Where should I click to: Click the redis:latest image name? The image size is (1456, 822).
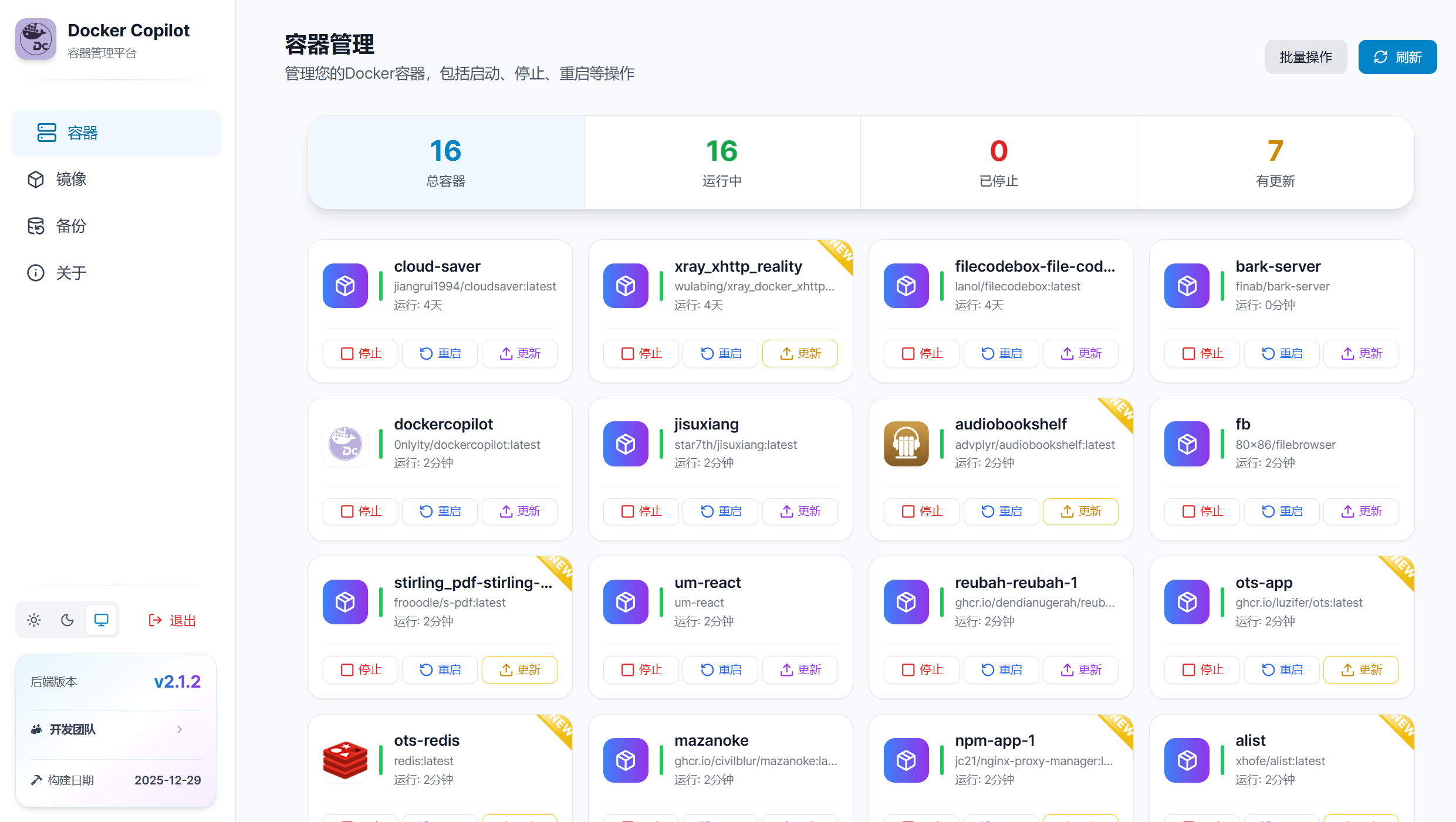point(424,761)
